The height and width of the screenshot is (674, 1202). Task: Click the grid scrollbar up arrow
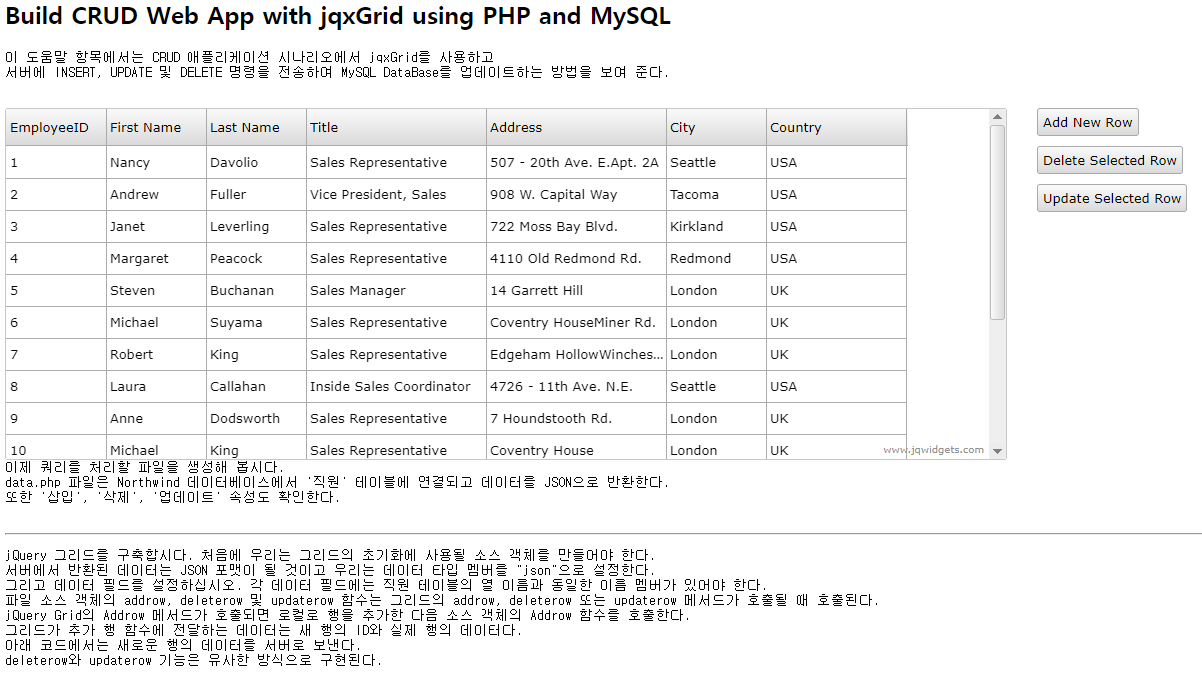pyautogui.click(x=997, y=117)
